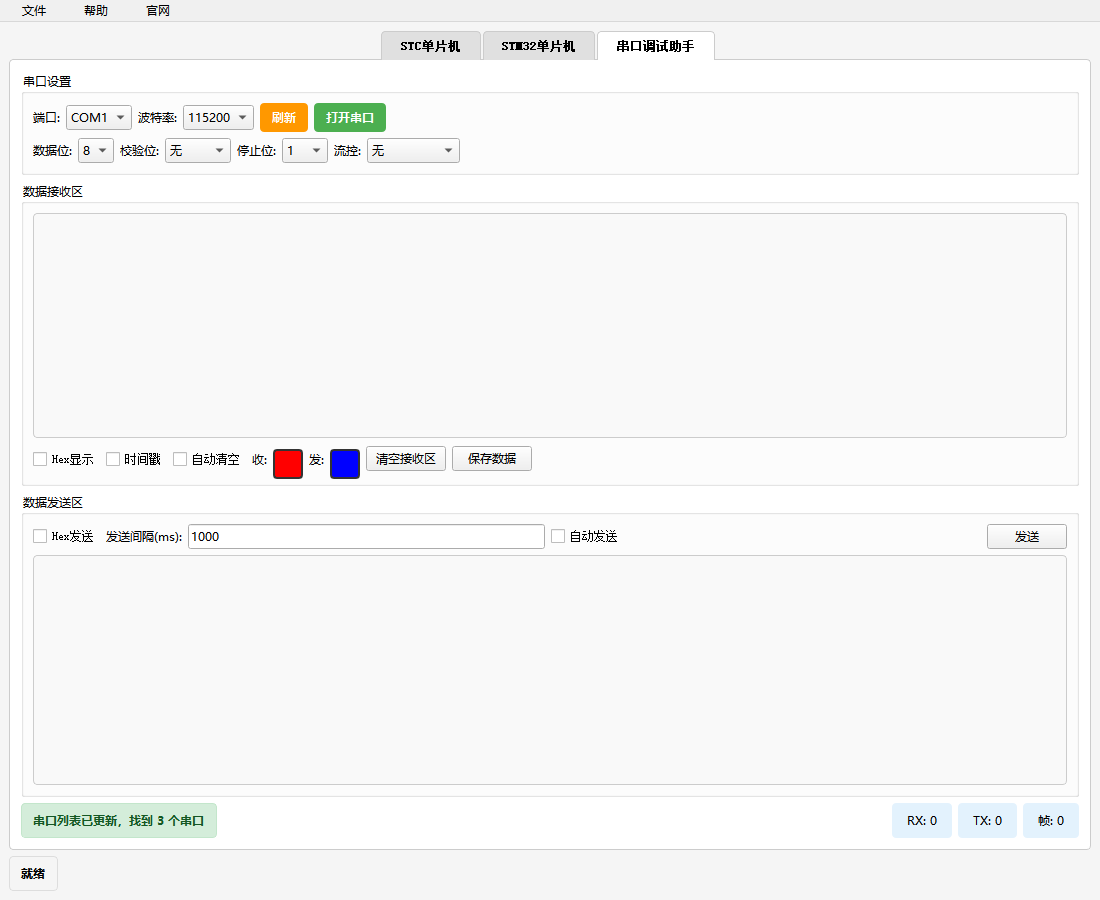Expand the 校验位 parity dropdown
Screen dimensions: 1100x900
pyautogui.click(x=197, y=151)
